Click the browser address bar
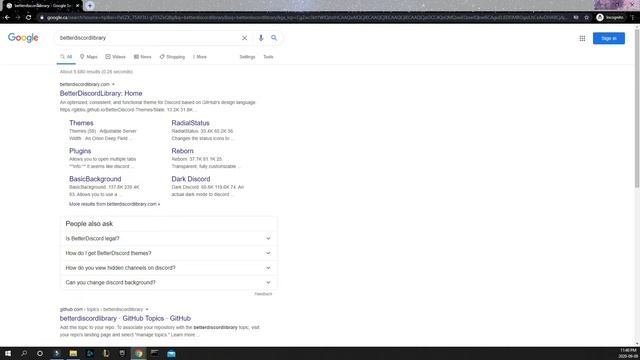Screen dimensions: 640x360 pos(306,18)
